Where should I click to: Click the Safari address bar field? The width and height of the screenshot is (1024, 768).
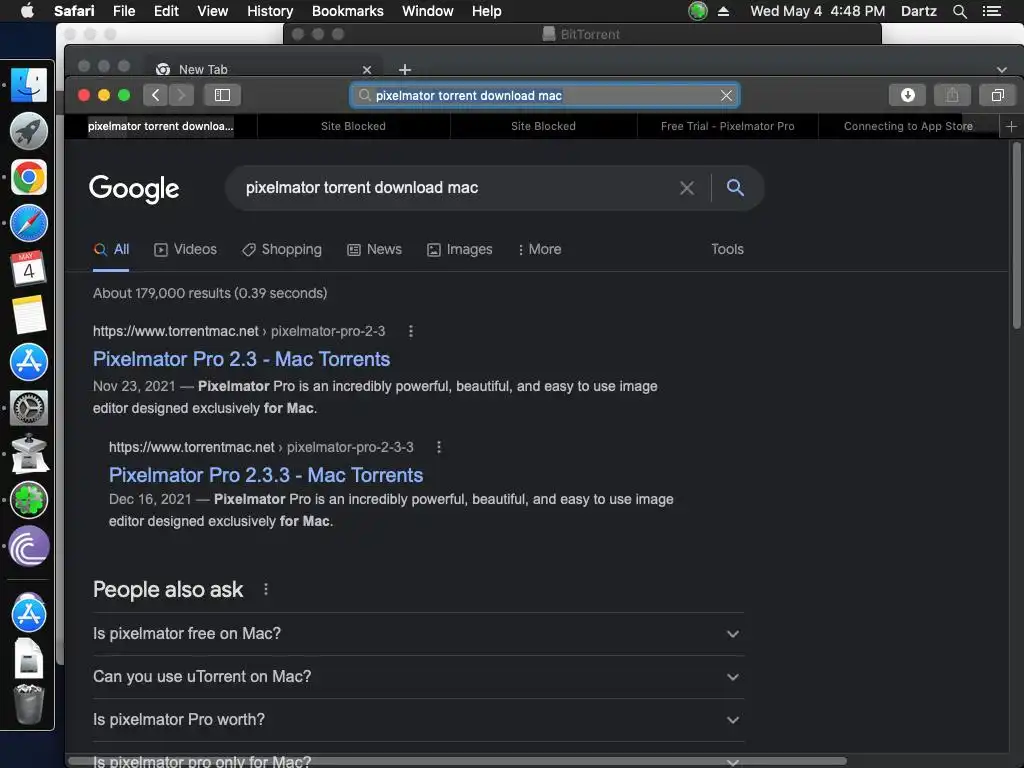tap(545, 95)
